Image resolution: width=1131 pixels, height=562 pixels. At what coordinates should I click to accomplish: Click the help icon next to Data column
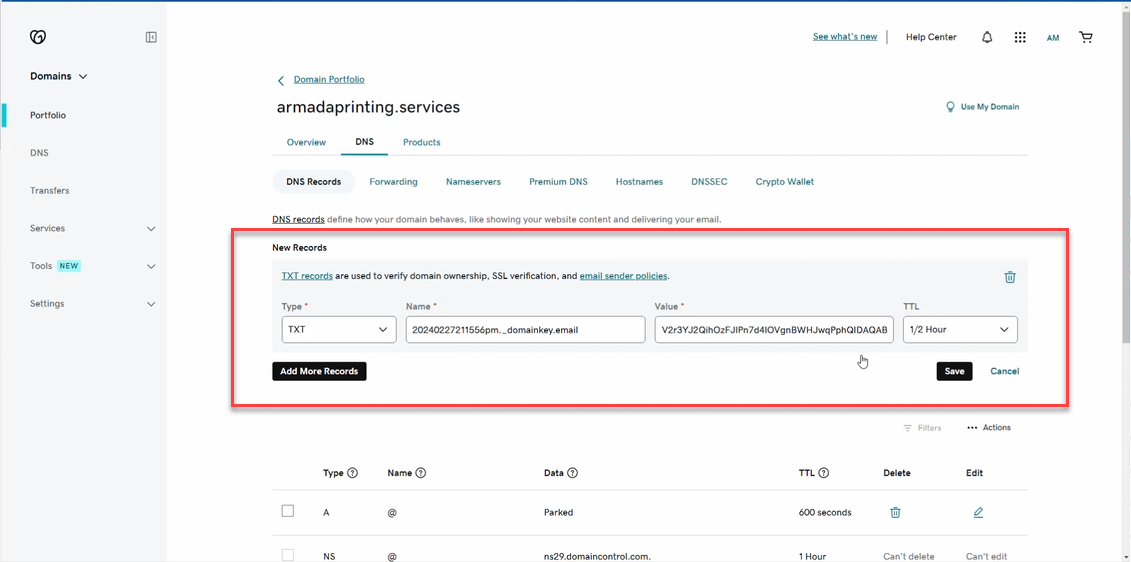coord(573,473)
